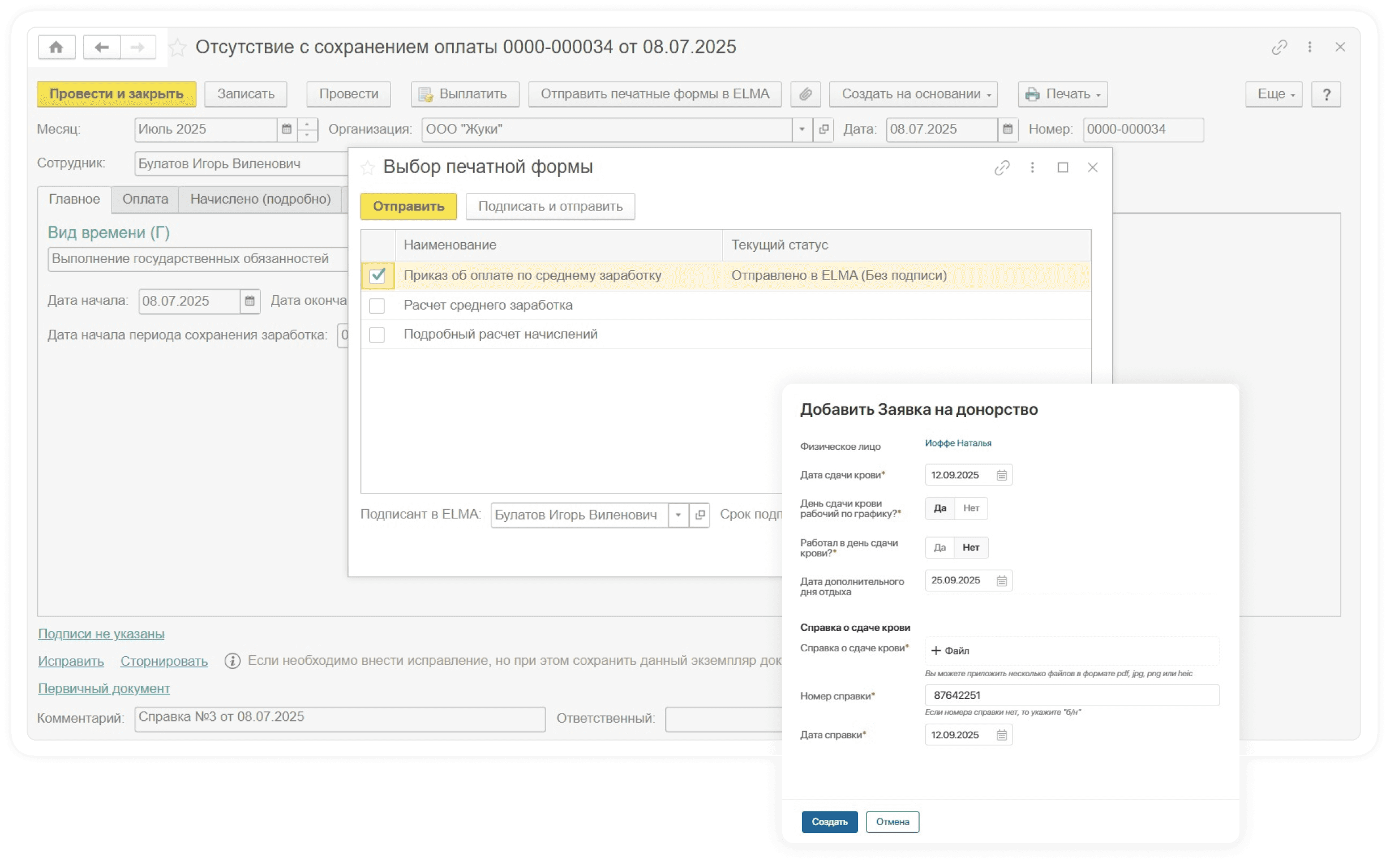Check Расчет среднего заработка box
1390x868 pixels.
coord(377,306)
